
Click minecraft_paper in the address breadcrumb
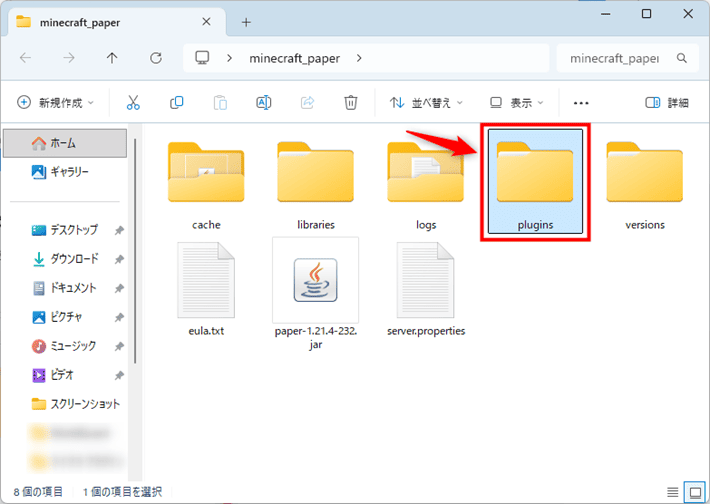click(x=294, y=58)
